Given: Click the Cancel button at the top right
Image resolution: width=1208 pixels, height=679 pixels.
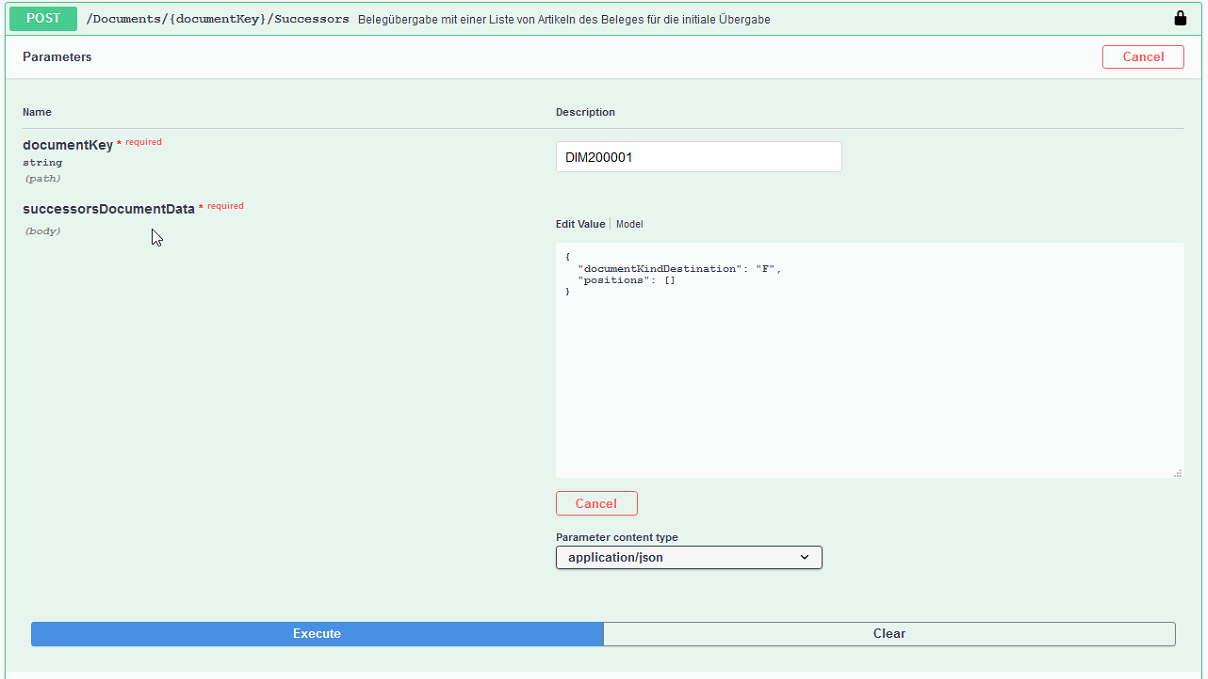Looking at the screenshot, I should point(1142,57).
